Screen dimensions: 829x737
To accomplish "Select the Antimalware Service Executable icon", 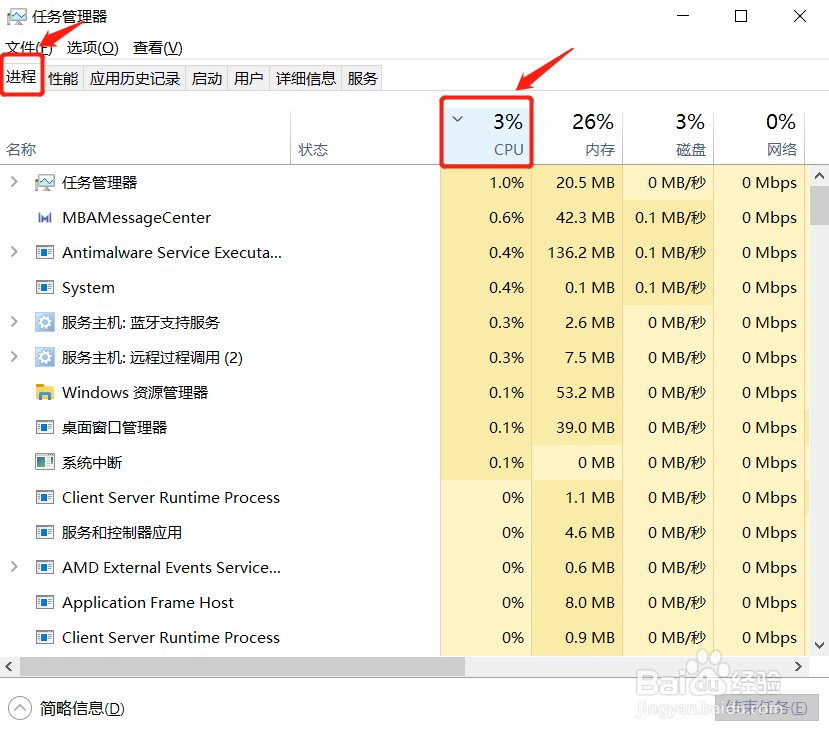I will coord(44,252).
